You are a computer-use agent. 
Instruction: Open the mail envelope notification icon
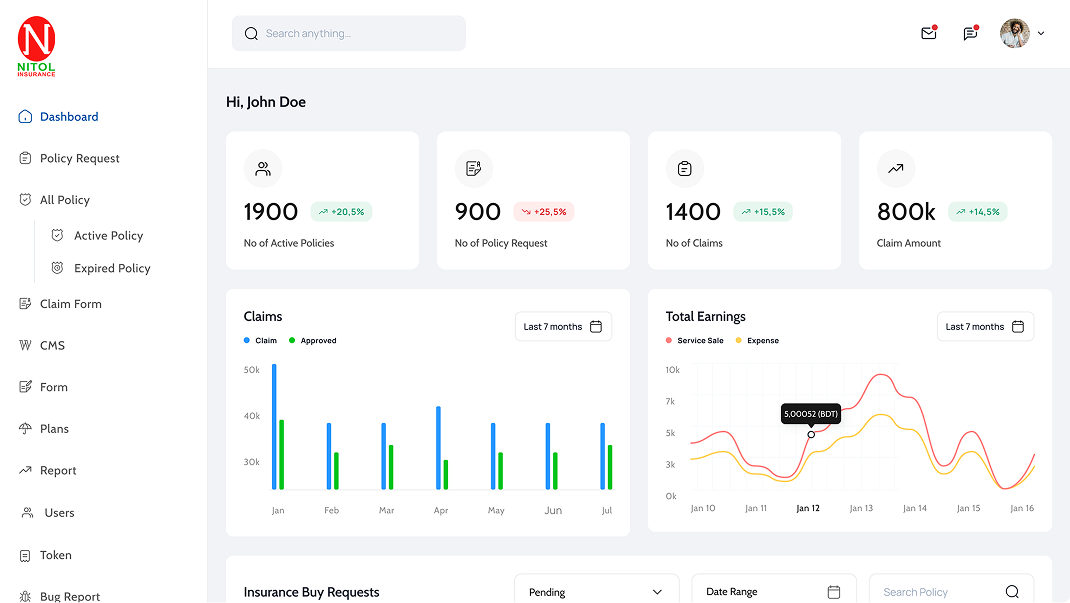pos(928,34)
